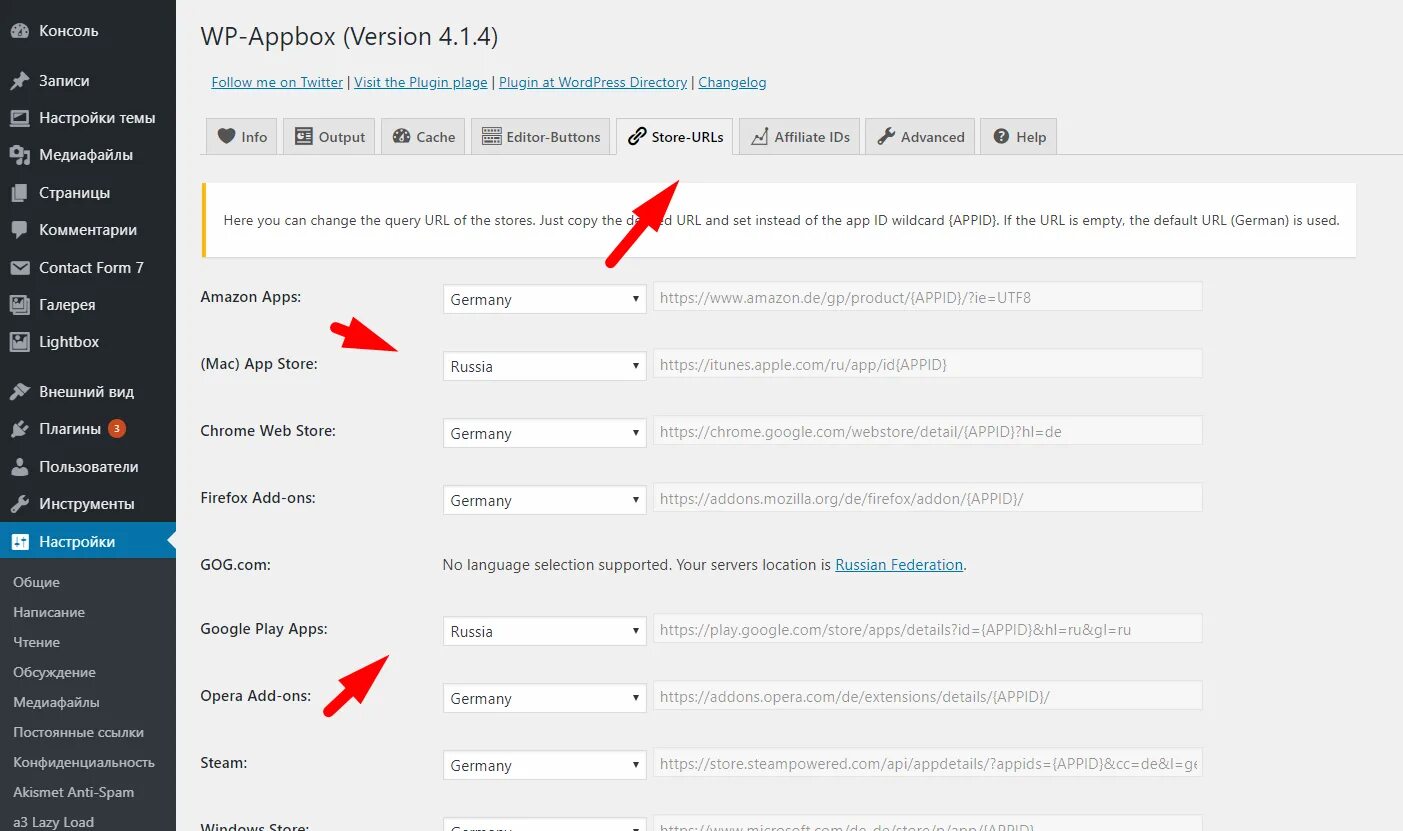The width and height of the screenshot is (1403, 831).
Task: Click the Russian Federation link
Action: (x=899, y=565)
